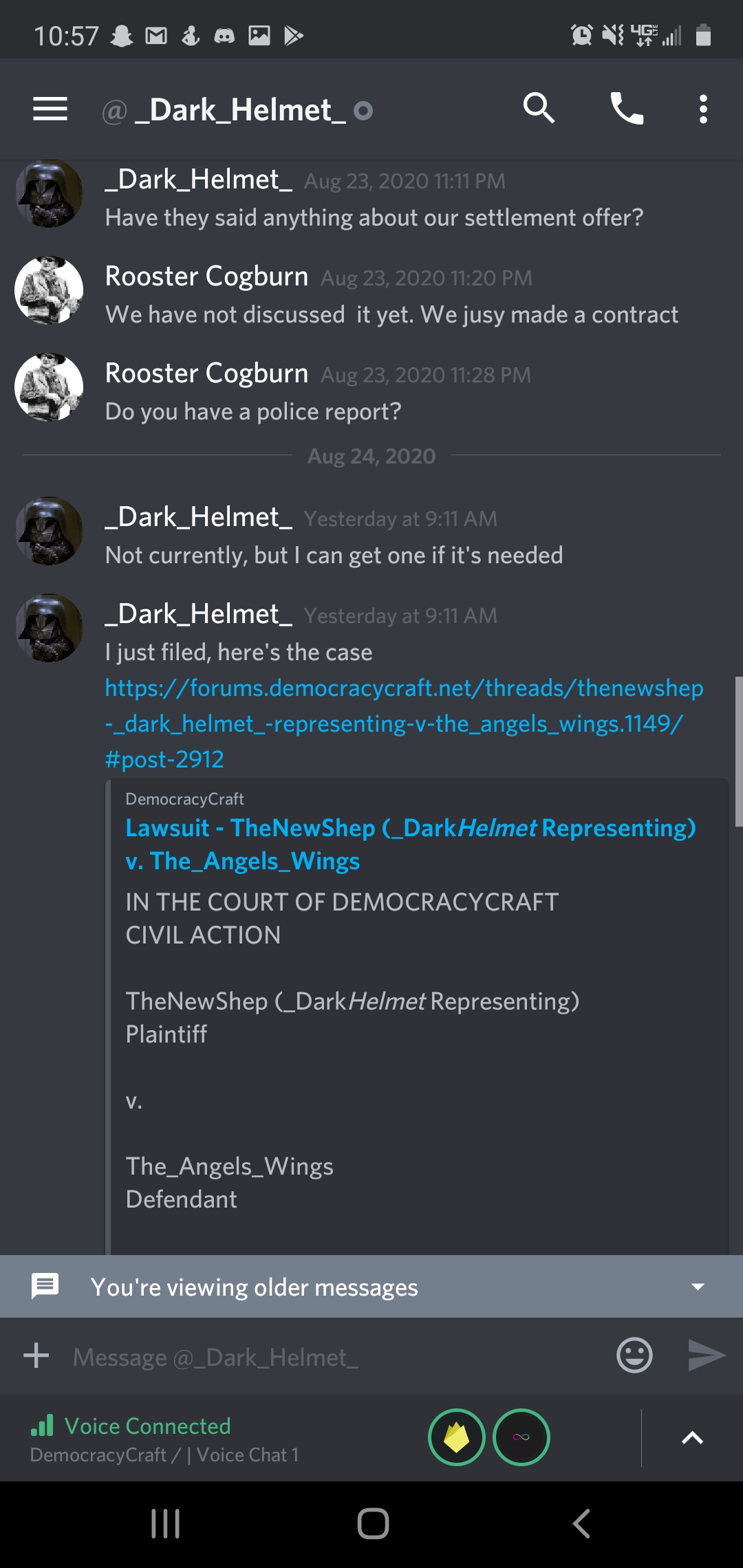The image size is (743, 1568).
Task: Tap Rooster Cogburn's avatar at 11:20 PM
Action: pos(49,290)
